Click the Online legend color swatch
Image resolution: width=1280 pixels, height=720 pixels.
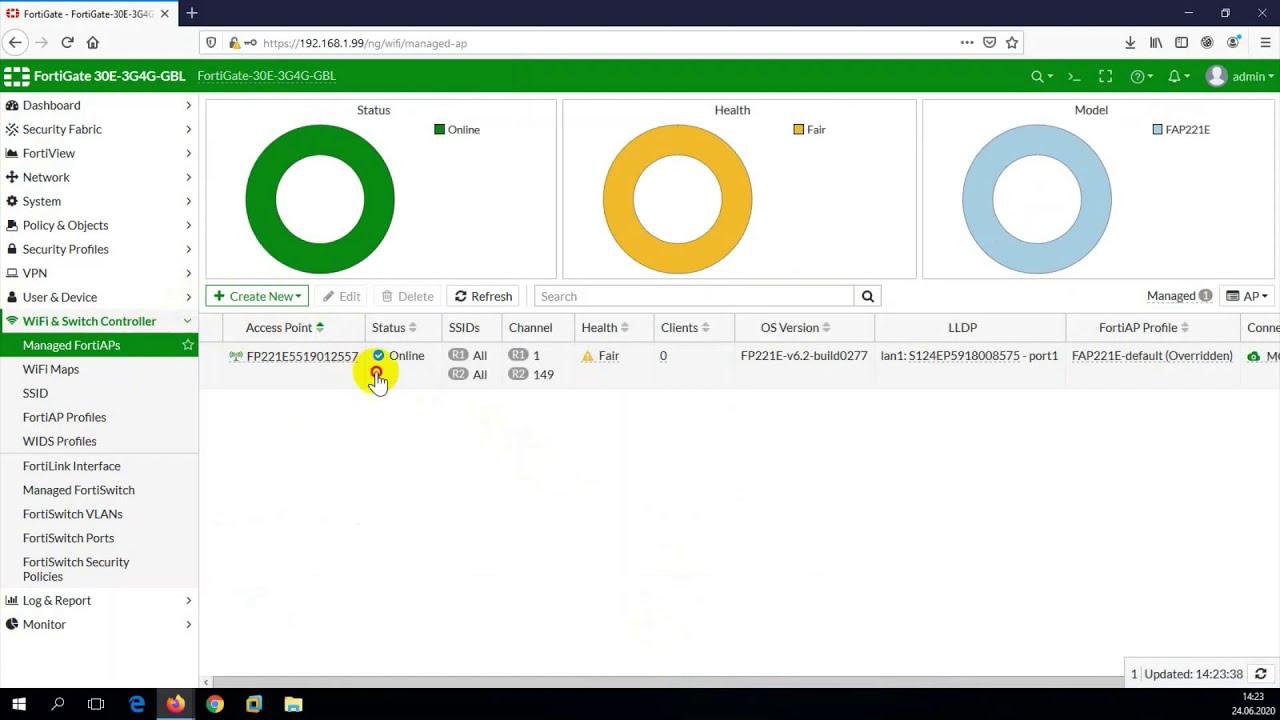[x=439, y=129]
